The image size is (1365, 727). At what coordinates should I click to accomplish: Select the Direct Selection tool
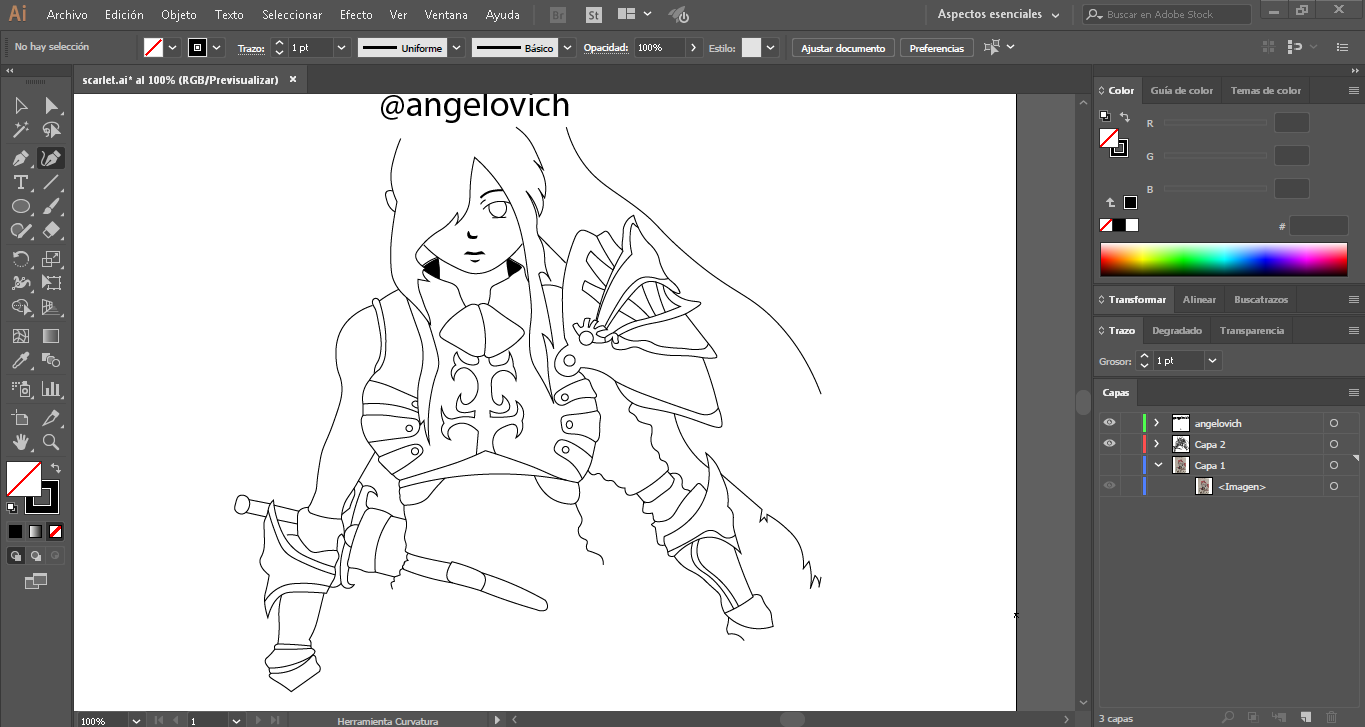coord(51,106)
